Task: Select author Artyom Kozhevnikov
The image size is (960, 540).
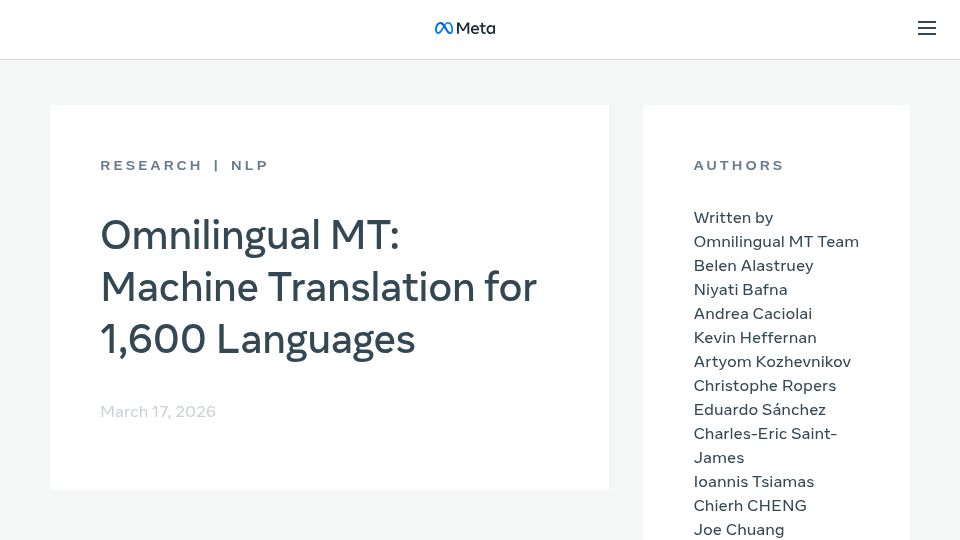Action: click(772, 362)
